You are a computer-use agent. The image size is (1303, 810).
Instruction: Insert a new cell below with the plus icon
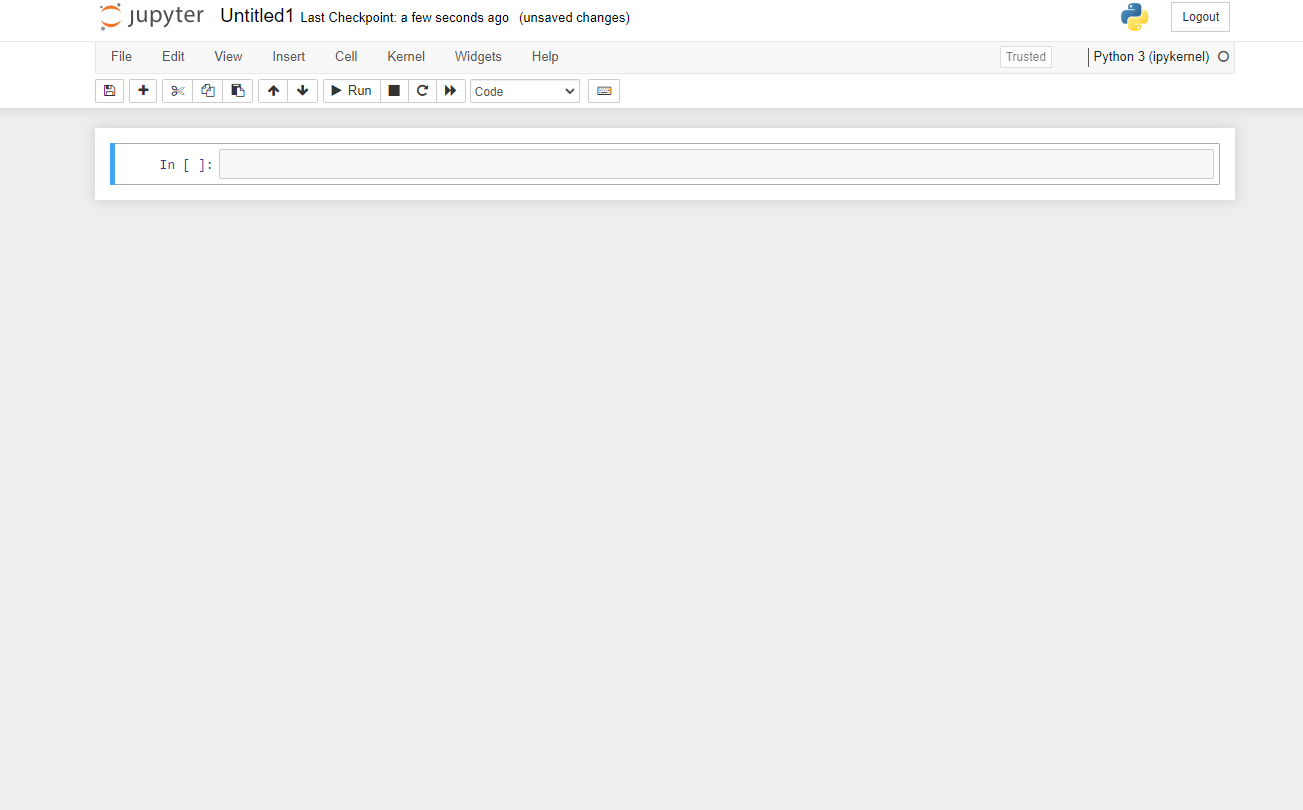tap(142, 90)
